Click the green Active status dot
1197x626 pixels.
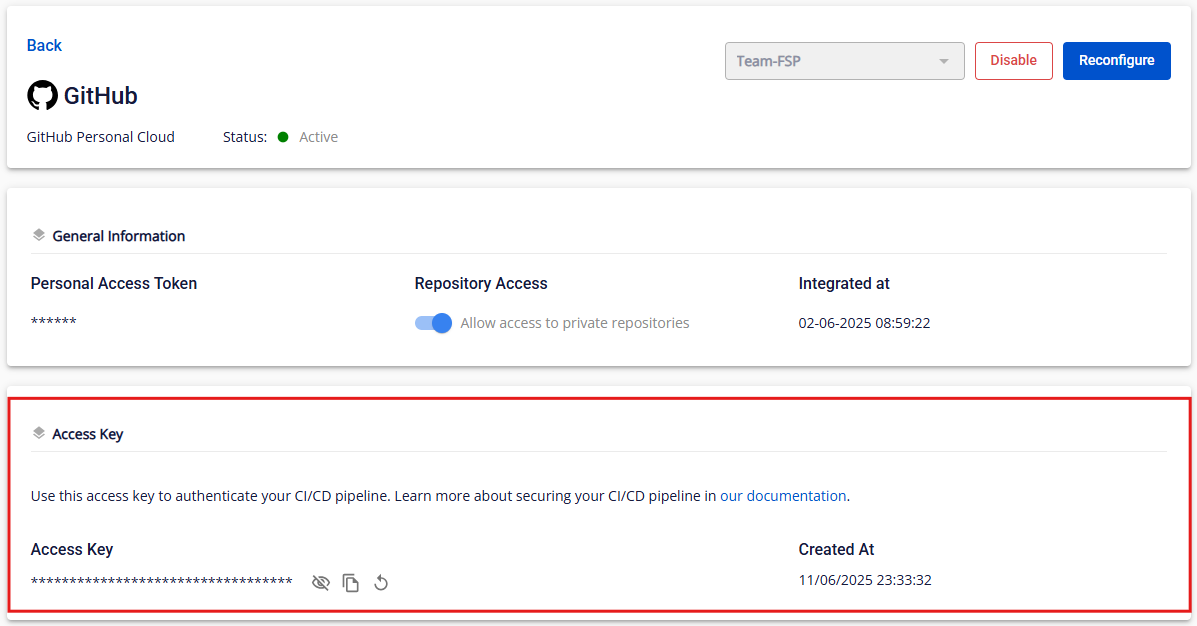tap(283, 137)
